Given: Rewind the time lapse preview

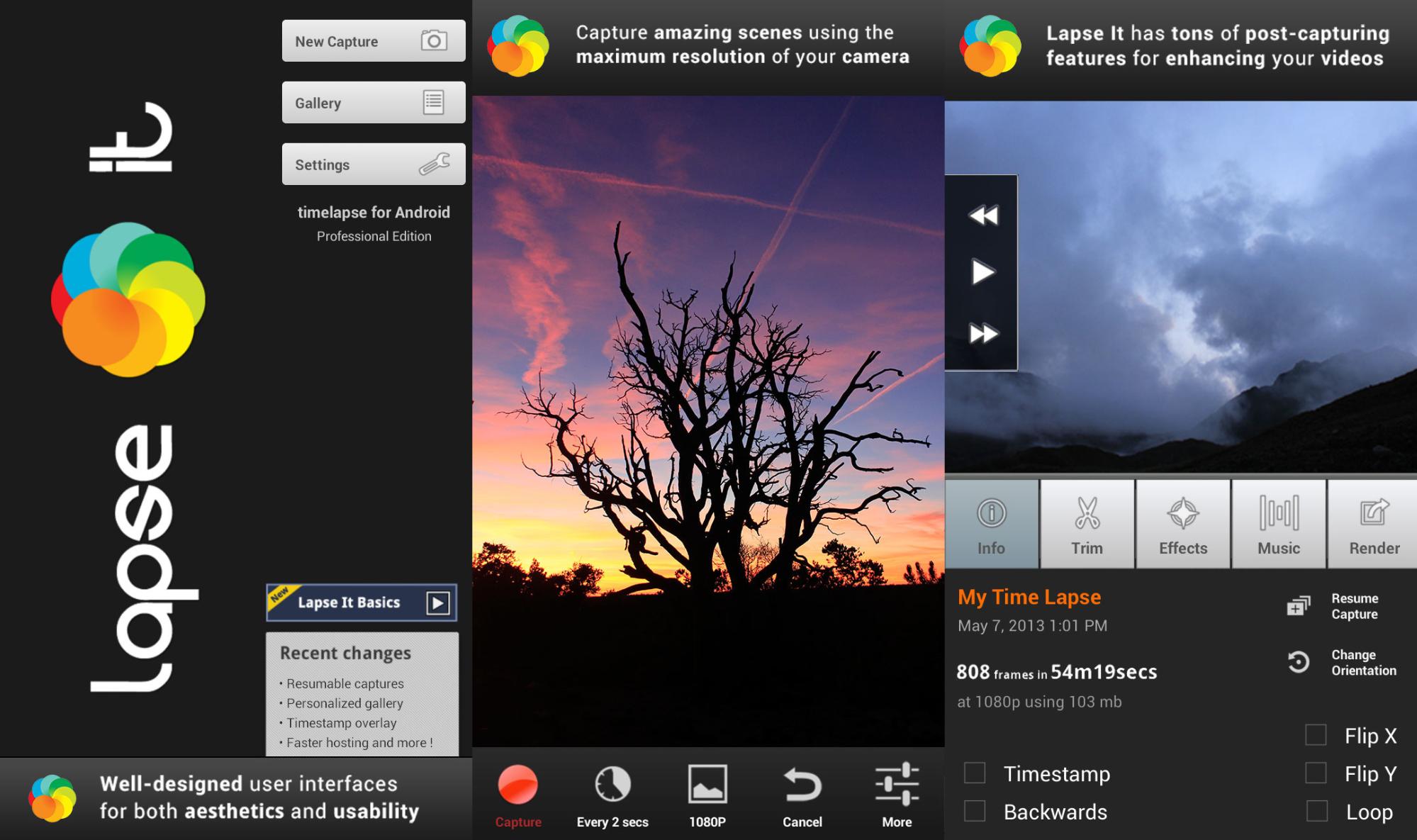Looking at the screenshot, I should tap(982, 215).
